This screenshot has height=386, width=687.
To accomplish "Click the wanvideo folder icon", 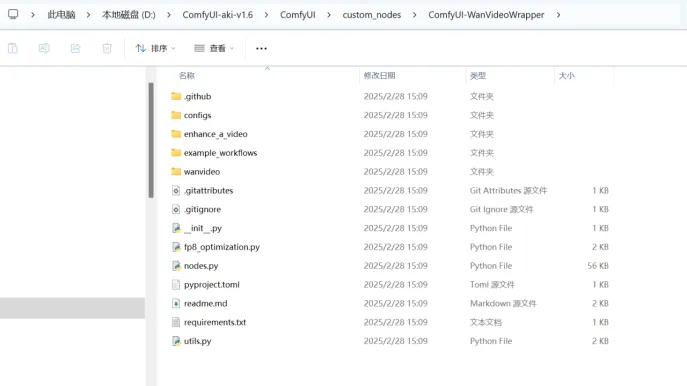I will tap(176, 171).
